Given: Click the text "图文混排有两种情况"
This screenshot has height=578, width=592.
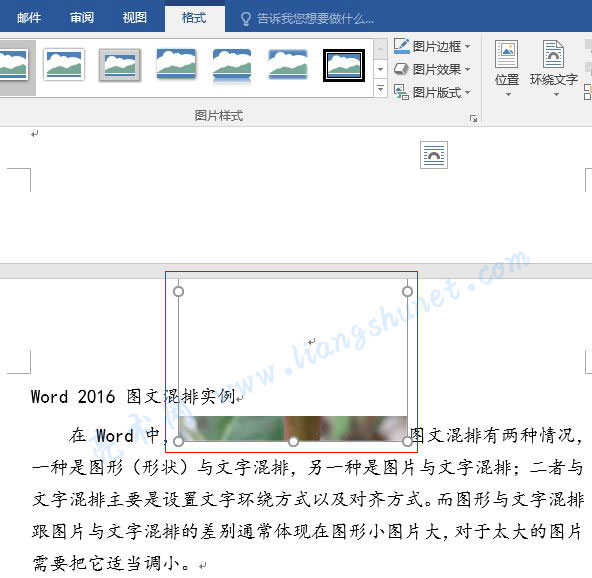Looking at the screenshot, I should point(492,436).
